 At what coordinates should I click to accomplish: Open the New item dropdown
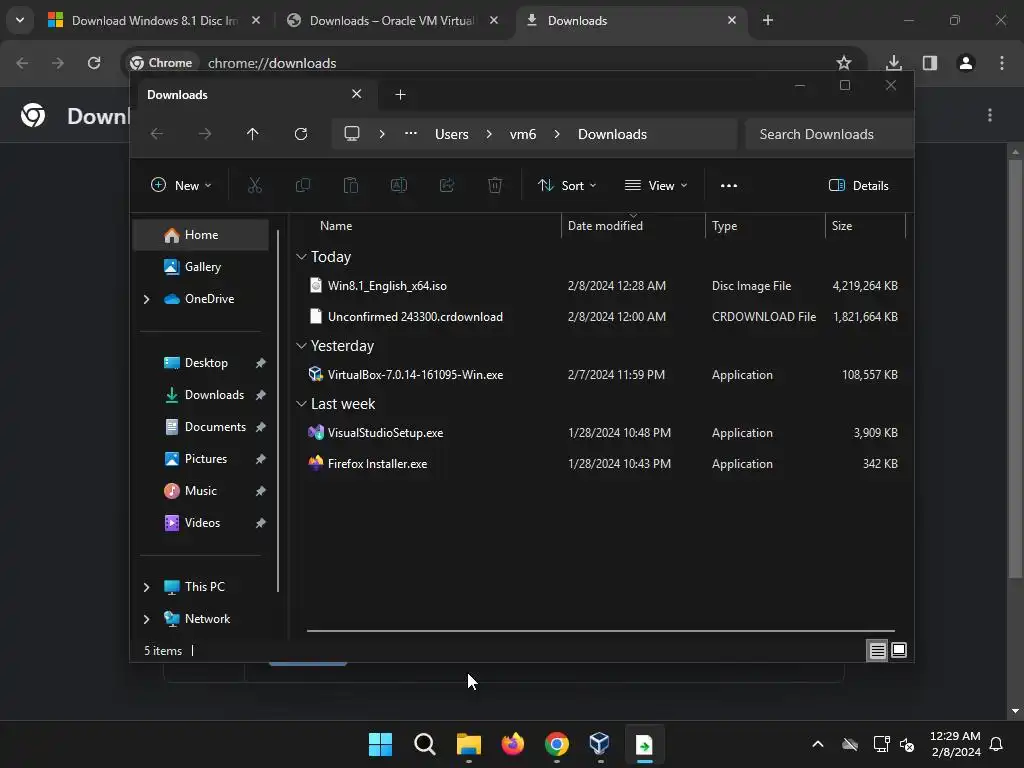(x=181, y=185)
